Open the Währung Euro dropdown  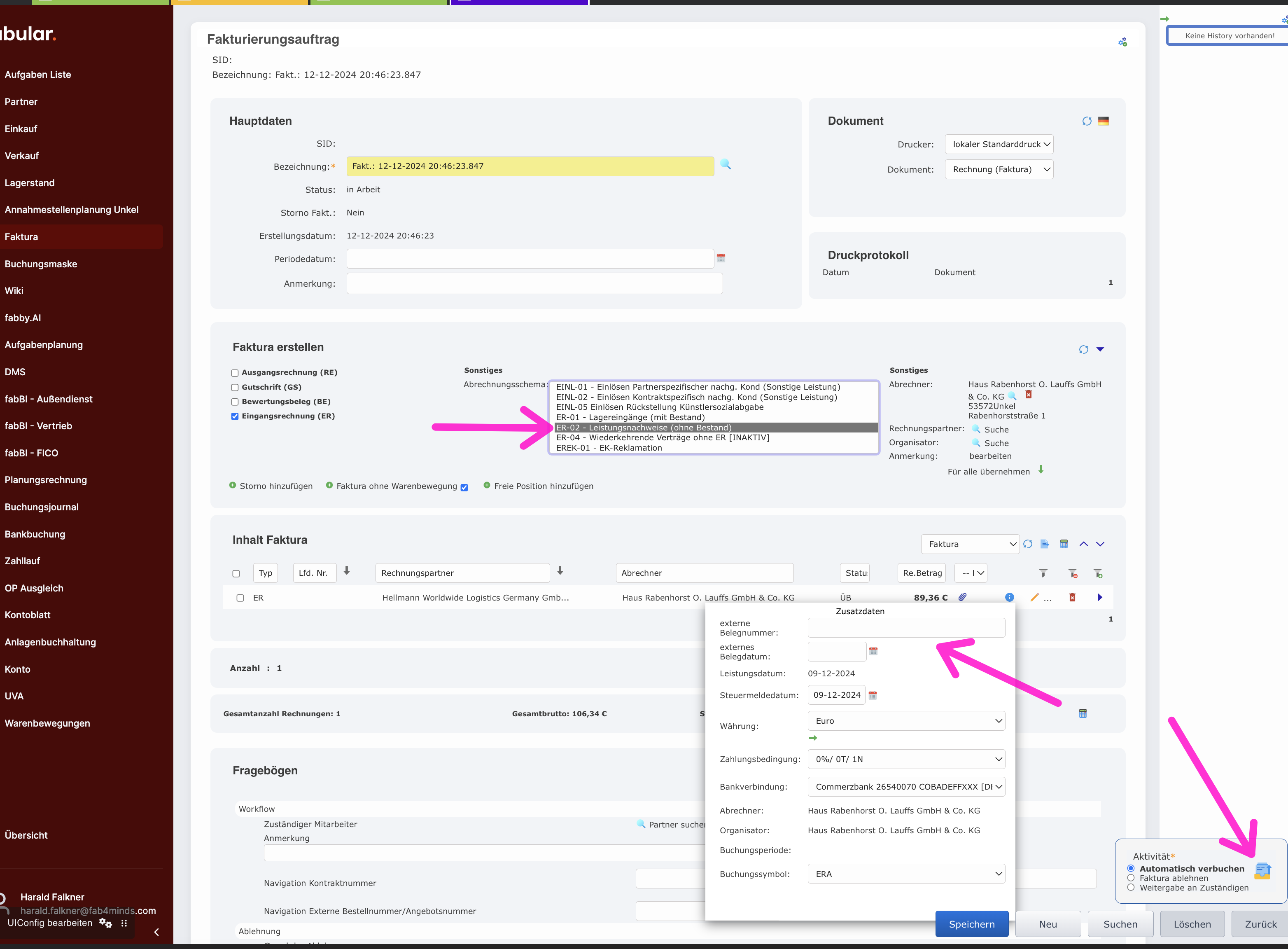[x=905, y=720]
